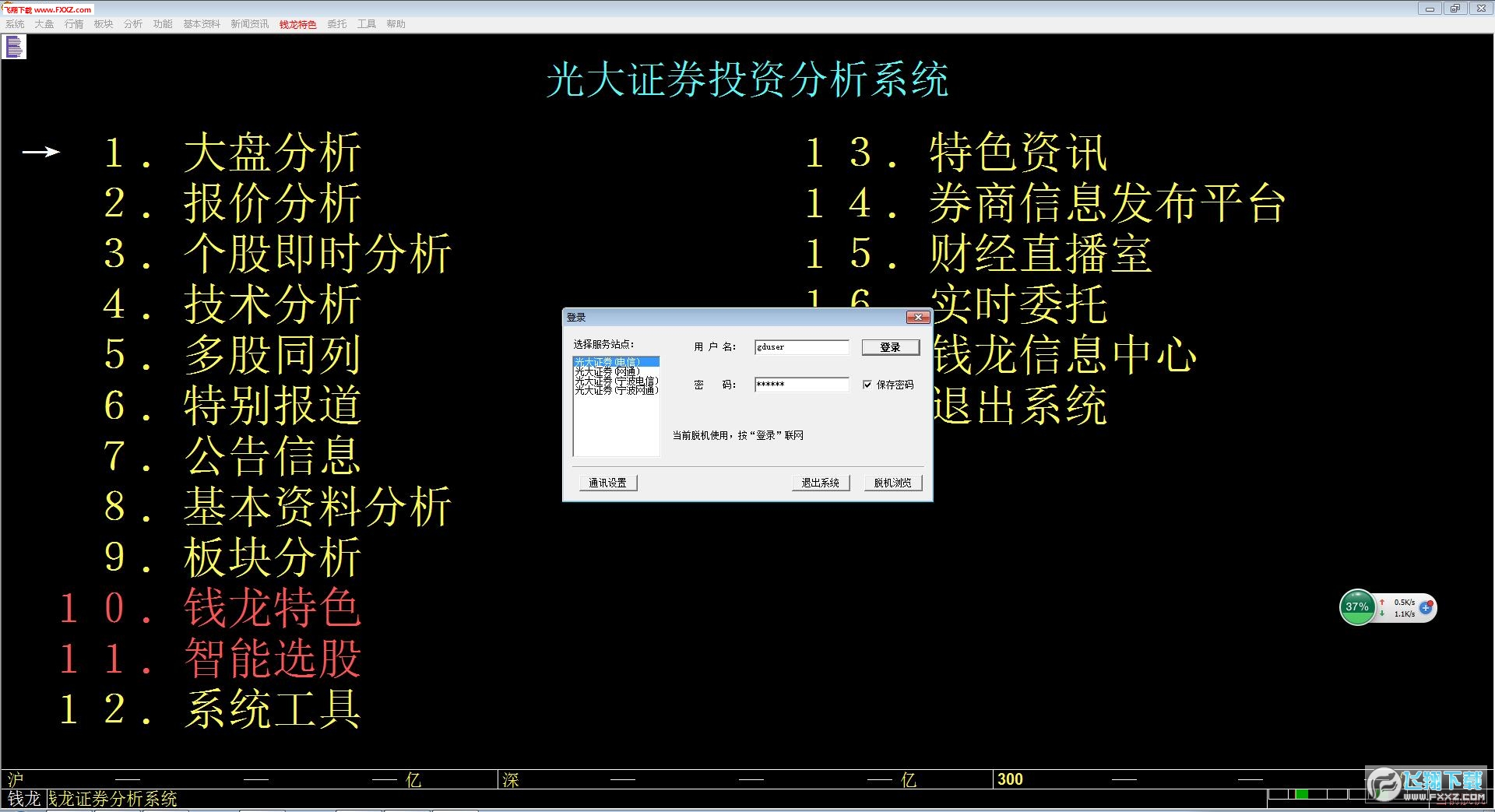Screen dimensions: 1495x812
Task: Click the dialog's 退出系统 button
Action: [x=821, y=483]
